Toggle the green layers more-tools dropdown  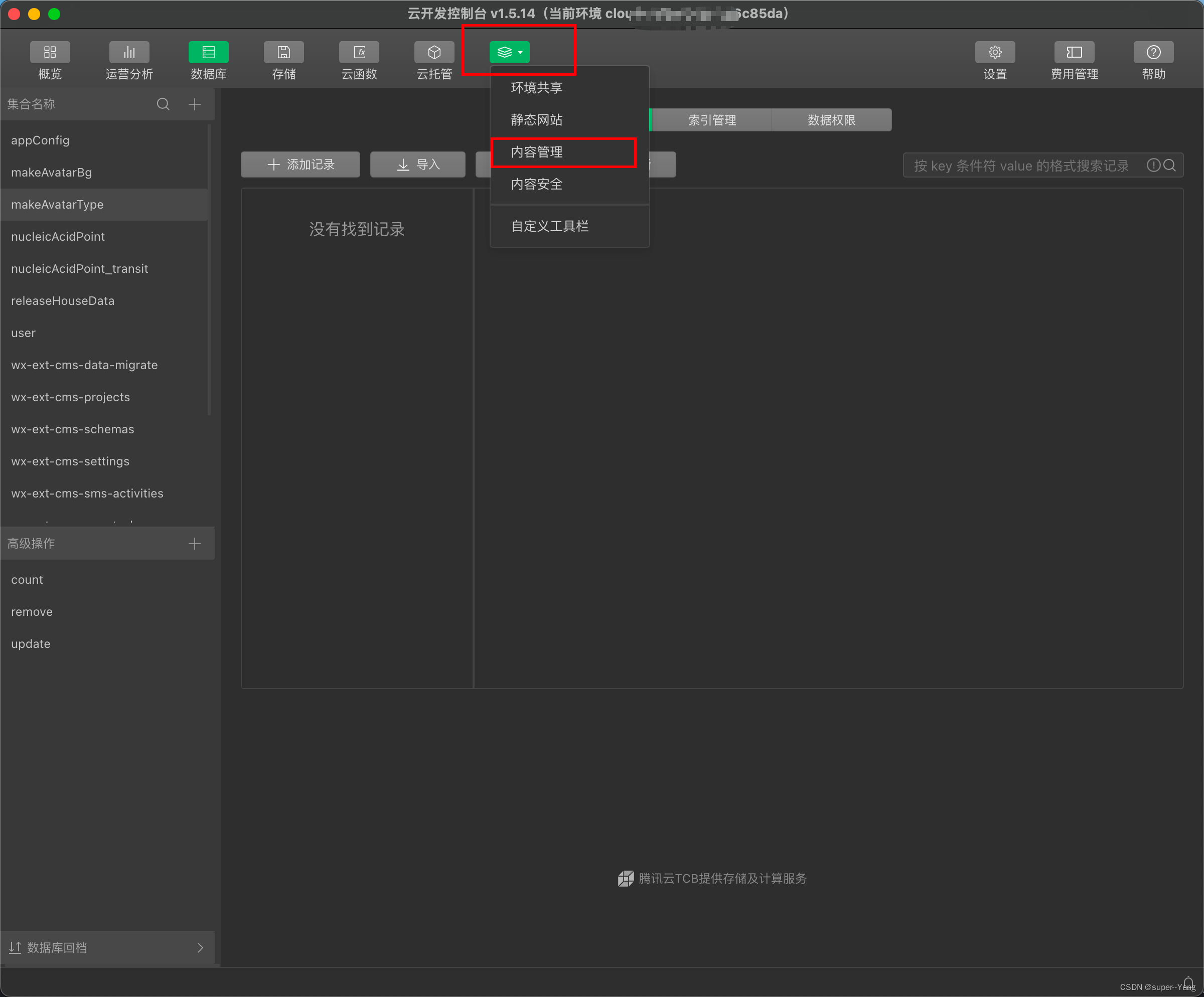(510, 52)
